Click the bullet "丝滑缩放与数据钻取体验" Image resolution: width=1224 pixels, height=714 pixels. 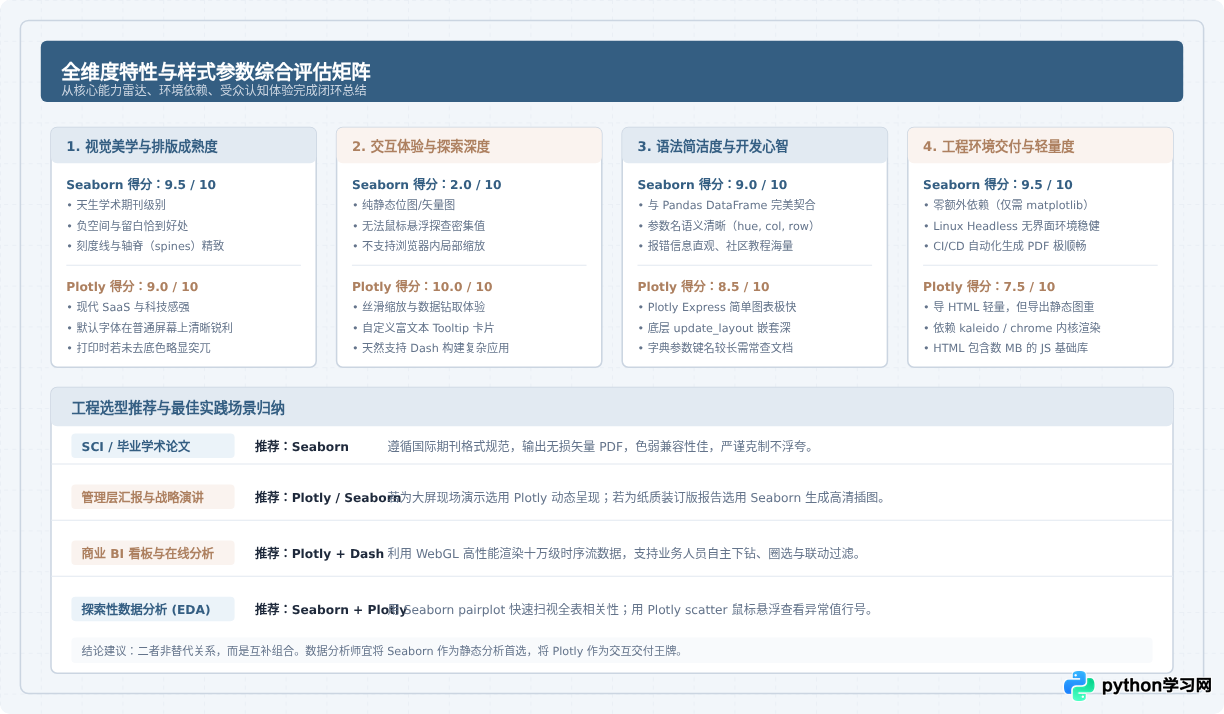pyautogui.click(x=418, y=307)
